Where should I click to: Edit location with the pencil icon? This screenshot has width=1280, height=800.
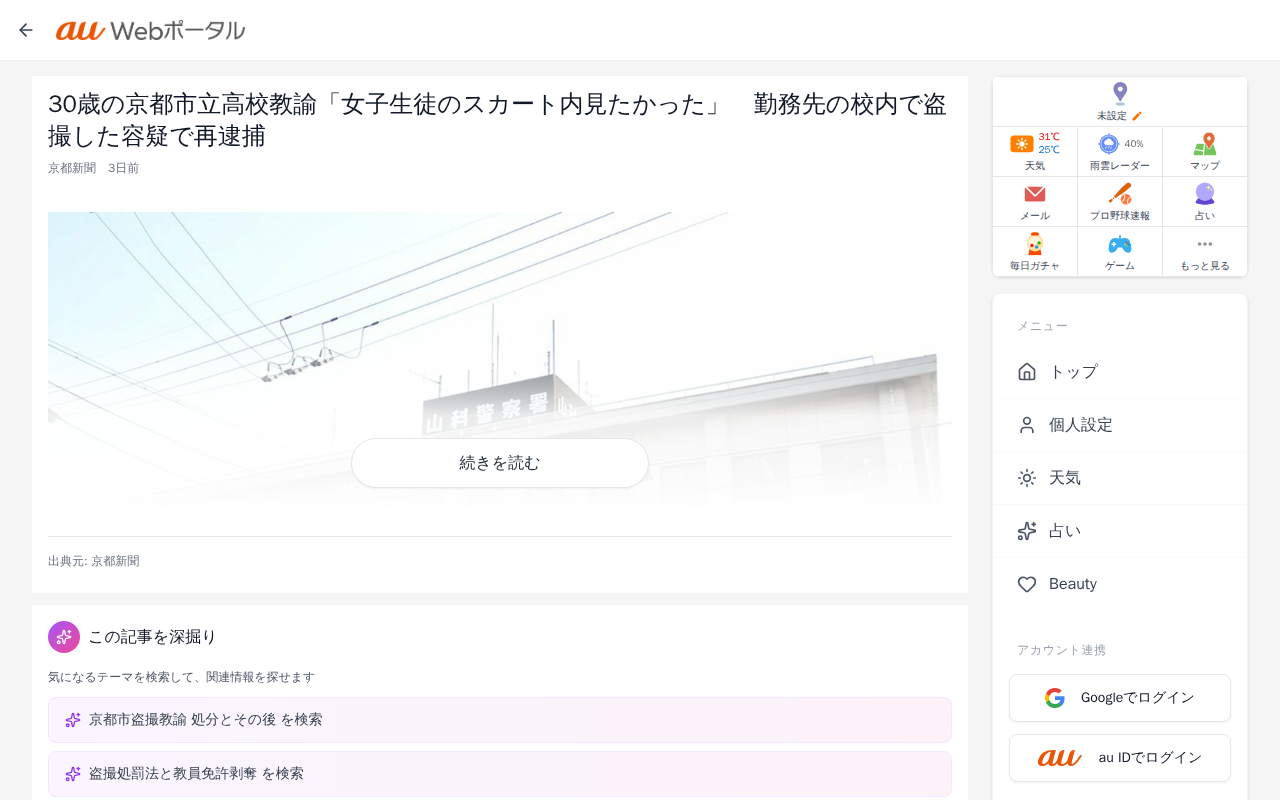pos(1137,116)
